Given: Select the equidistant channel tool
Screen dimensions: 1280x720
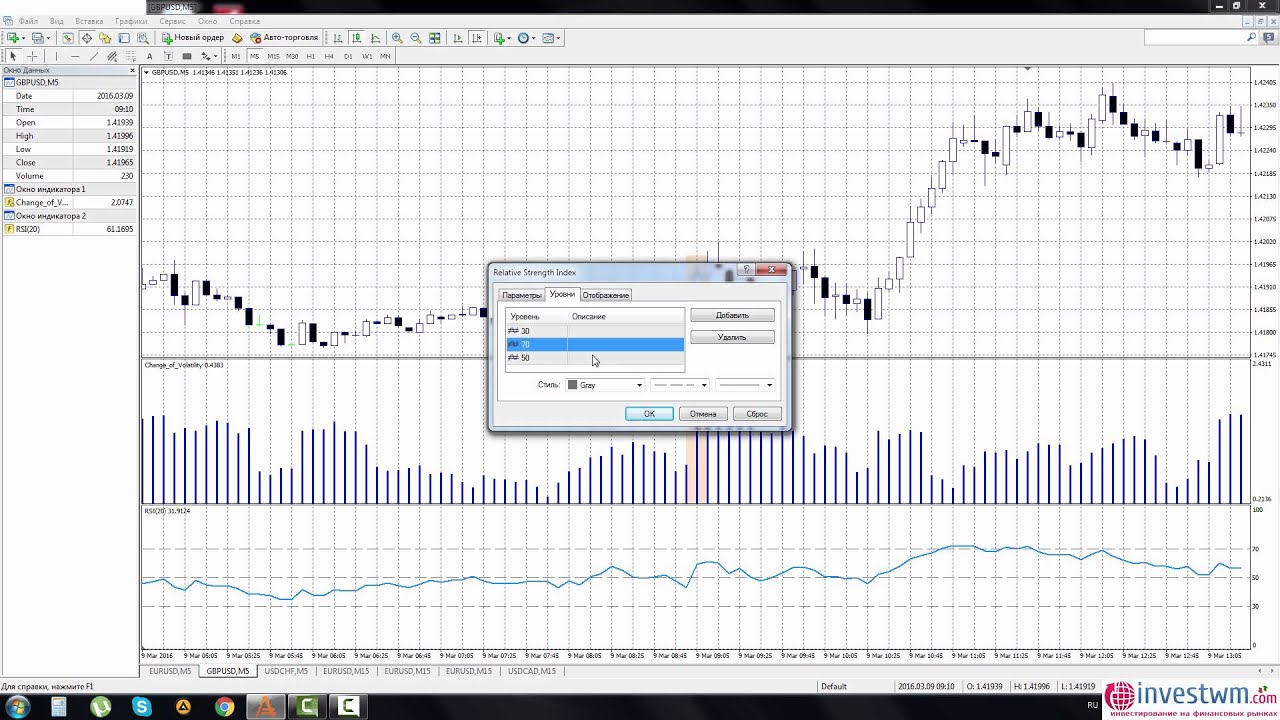Looking at the screenshot, I should [112, 57].
